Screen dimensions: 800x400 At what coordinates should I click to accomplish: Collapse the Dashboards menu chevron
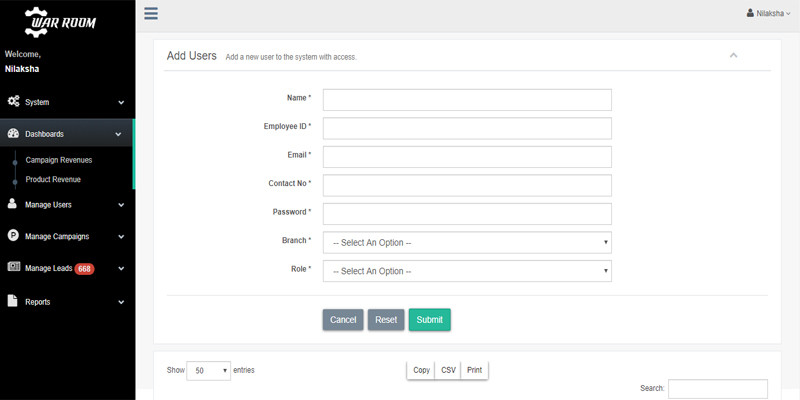[x=118, y=134]
